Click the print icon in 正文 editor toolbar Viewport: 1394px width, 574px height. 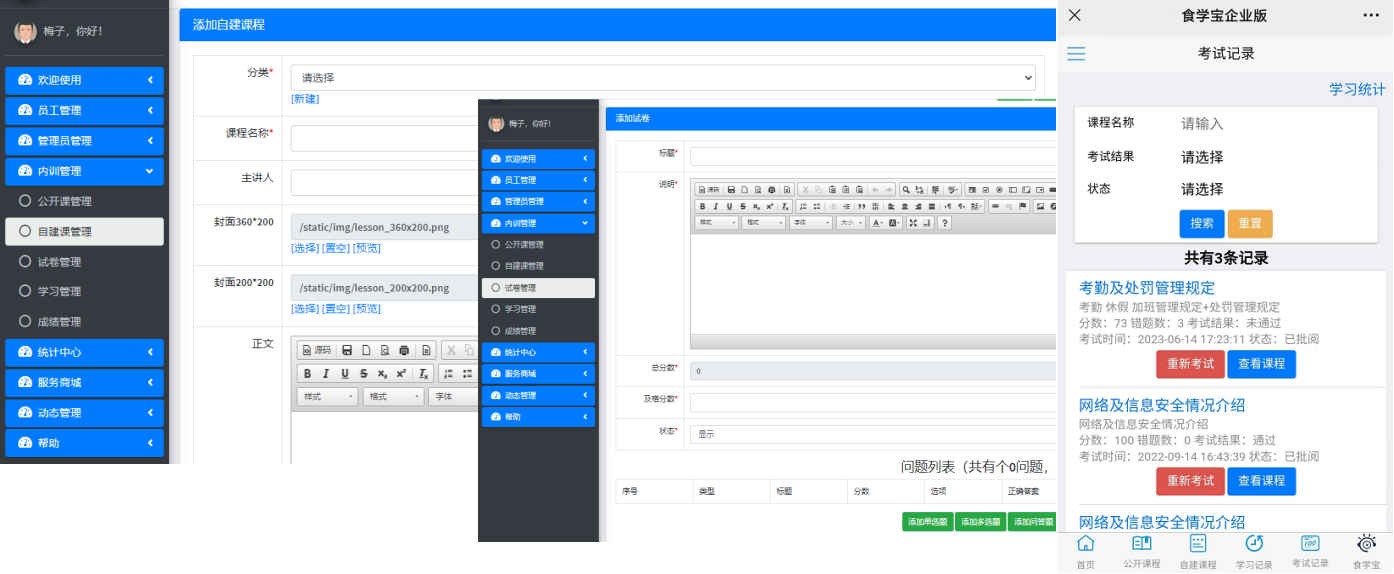(403, 350)
